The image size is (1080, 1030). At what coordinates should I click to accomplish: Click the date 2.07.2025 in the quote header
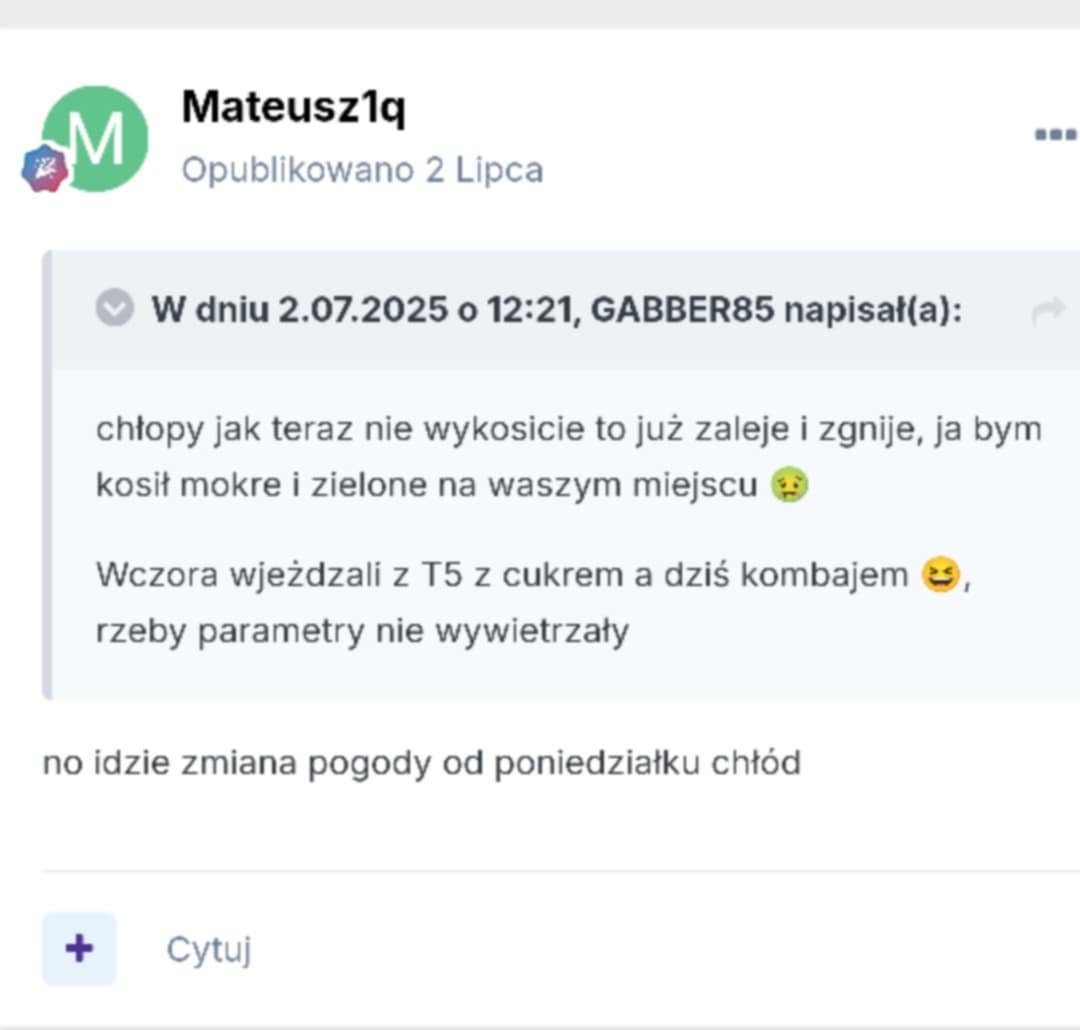(363, 310)
